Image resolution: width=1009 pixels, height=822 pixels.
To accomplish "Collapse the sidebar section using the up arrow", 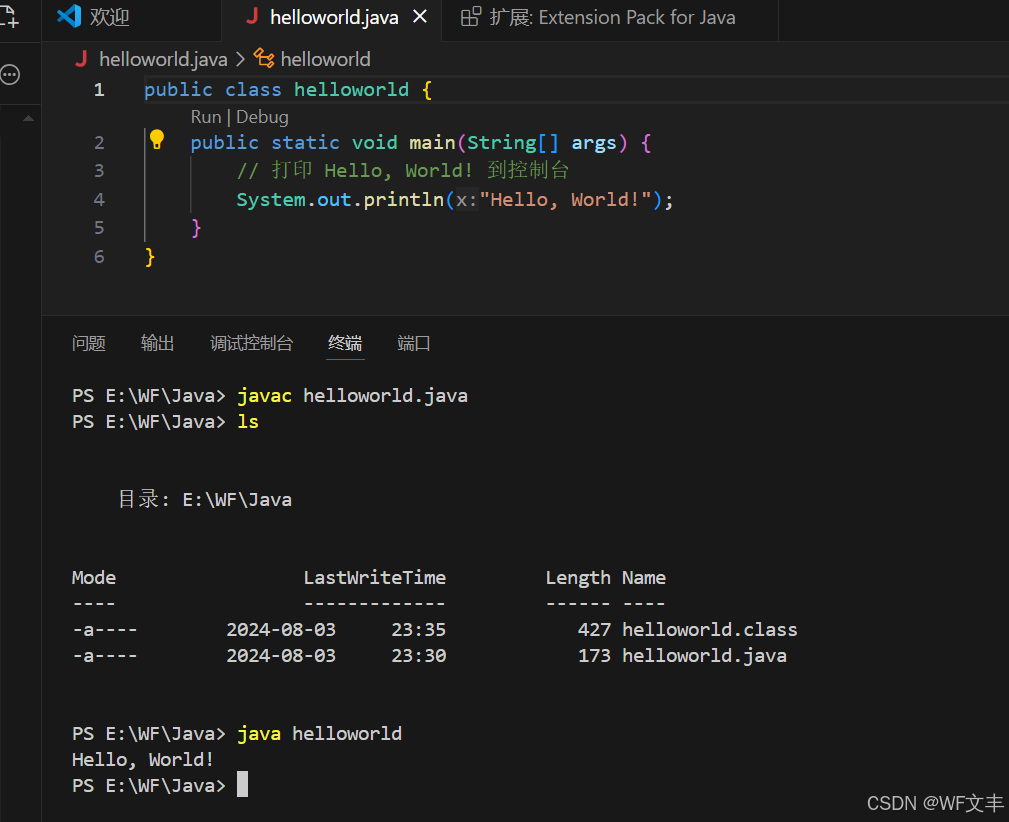I will tap(28, 118).
